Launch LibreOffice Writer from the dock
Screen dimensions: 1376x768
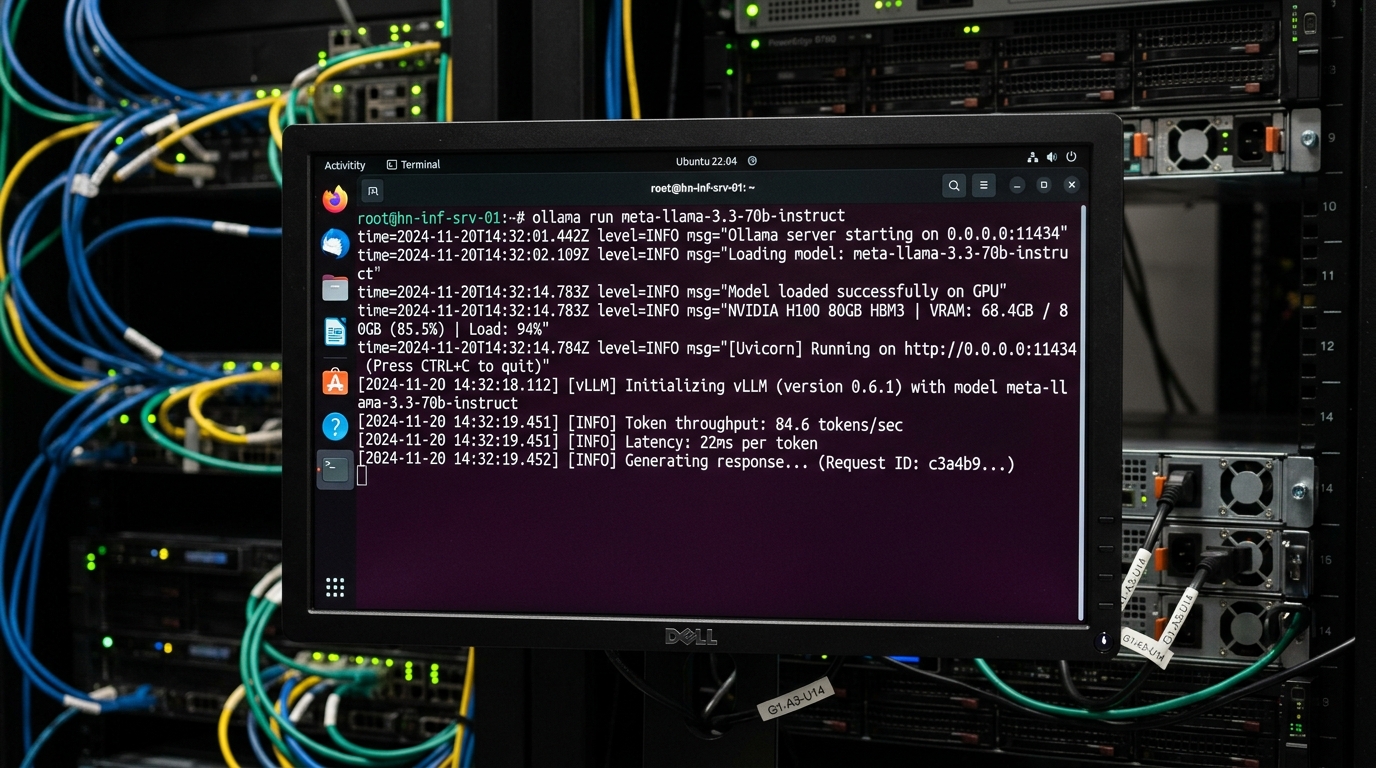pos(335,332)
